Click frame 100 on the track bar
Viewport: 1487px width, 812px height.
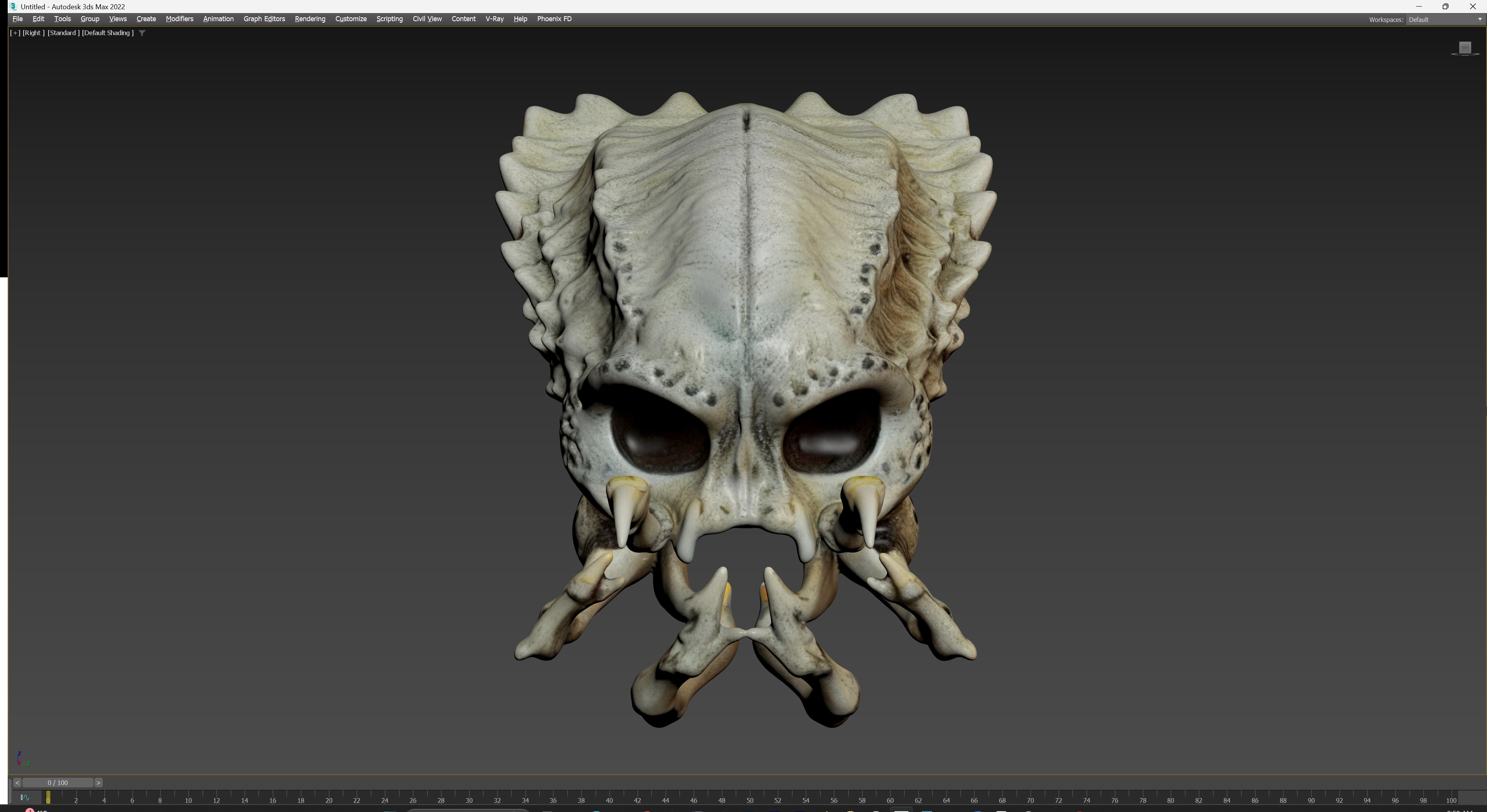1451,800
